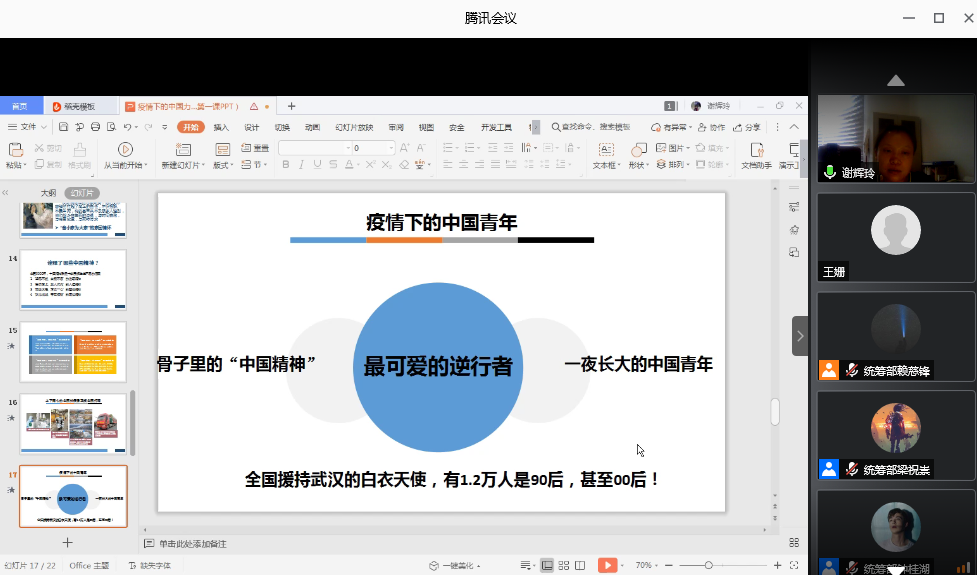Click the 缺失字体 missing fonts button
The height and width of the screenshot is (575, 977).
148,565
